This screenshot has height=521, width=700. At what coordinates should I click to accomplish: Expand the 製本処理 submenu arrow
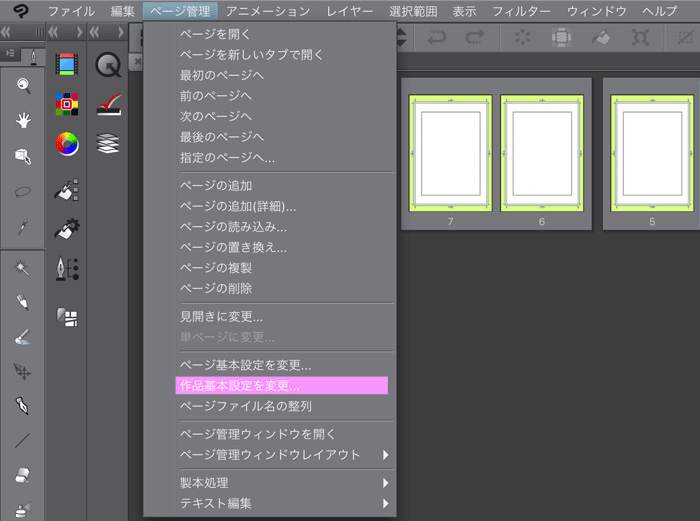(x=385, y=483)
